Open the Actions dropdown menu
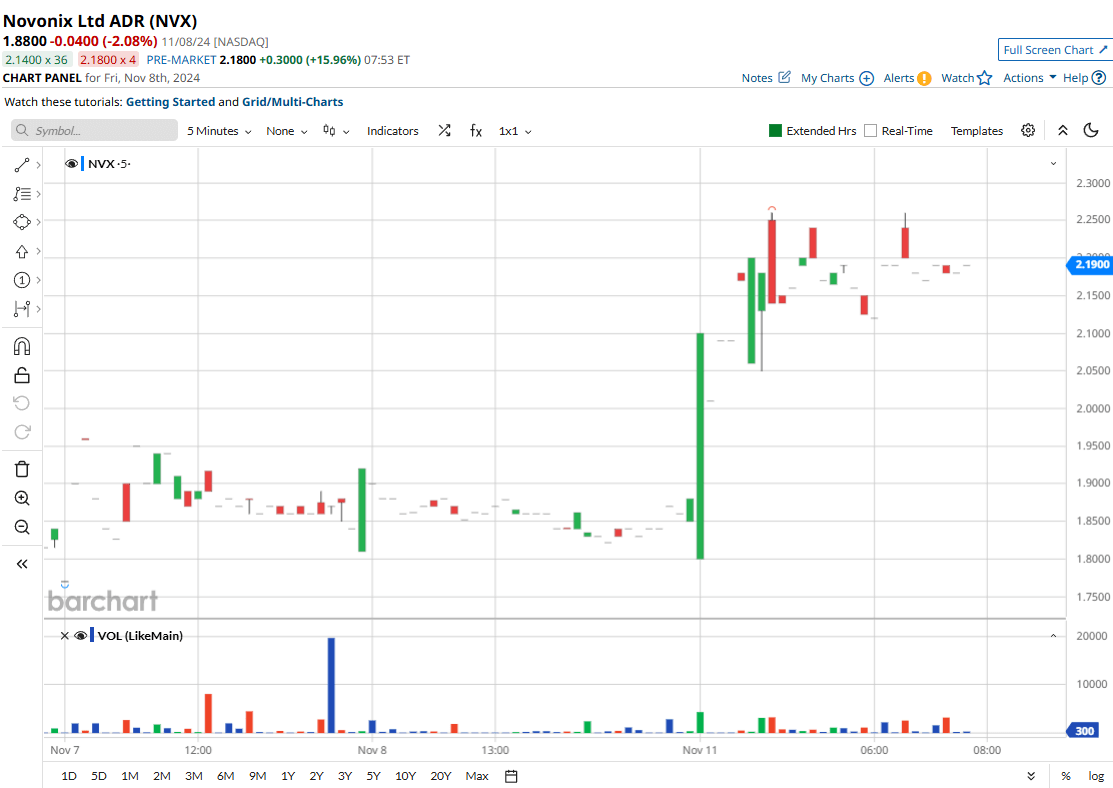The height and width of the screenshot is (788, 1113). click(x=1029, y=77)
